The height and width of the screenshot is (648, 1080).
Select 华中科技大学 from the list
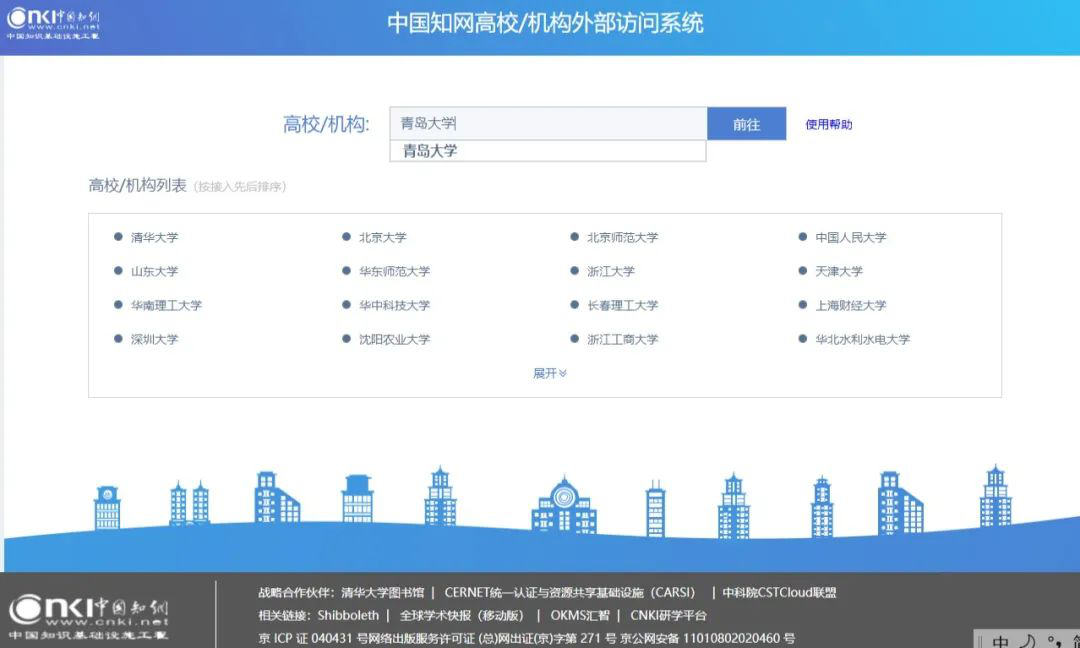click(394, 304)
